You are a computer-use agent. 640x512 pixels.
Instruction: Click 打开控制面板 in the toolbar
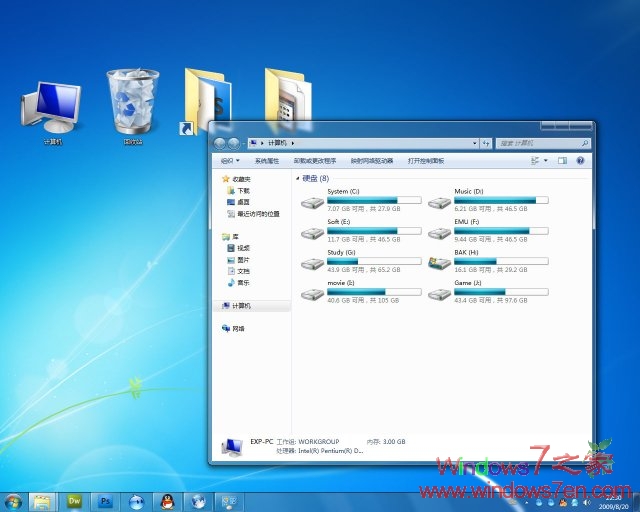pyautogui.click(x=426, y=161)
